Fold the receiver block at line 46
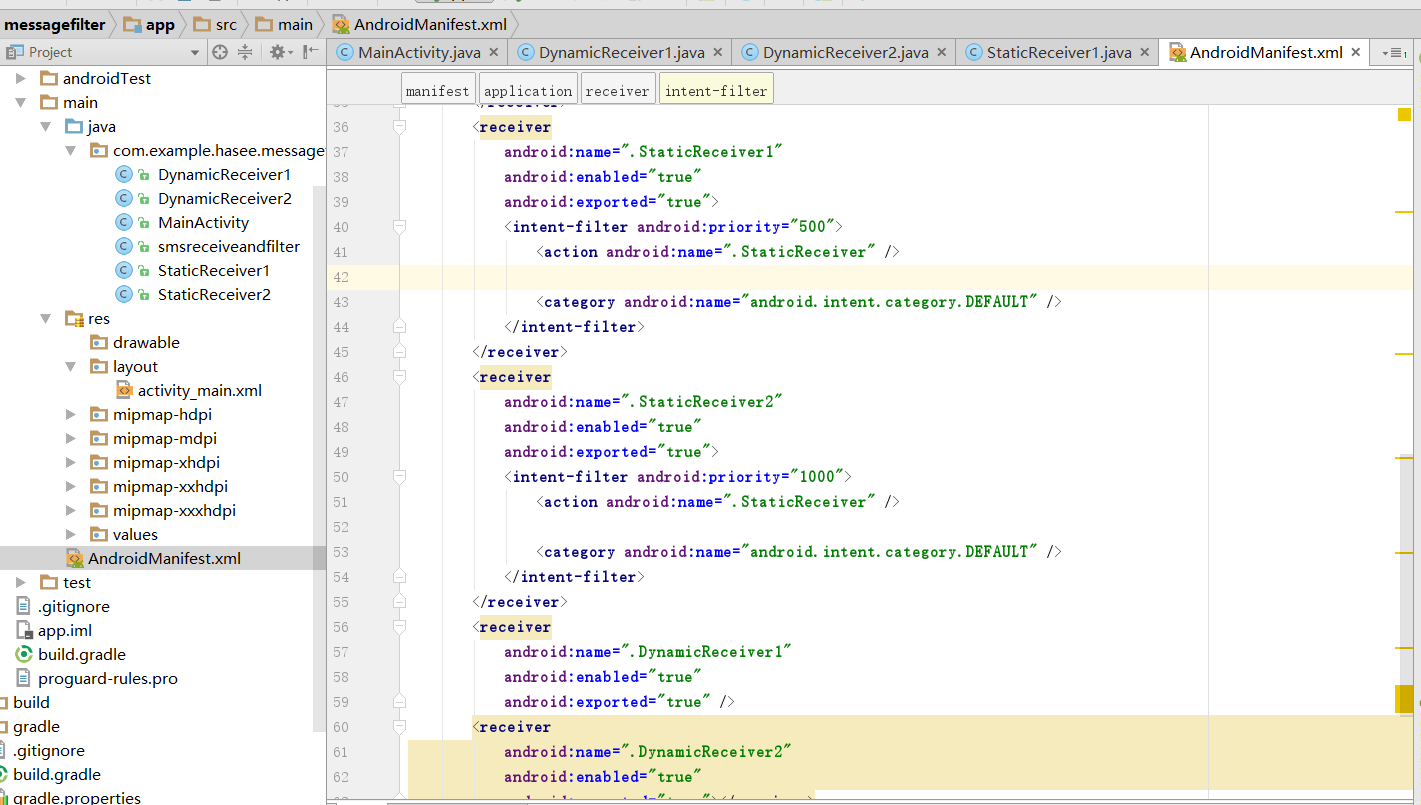Screen dimensions: 1421x805 click(400, 377)
